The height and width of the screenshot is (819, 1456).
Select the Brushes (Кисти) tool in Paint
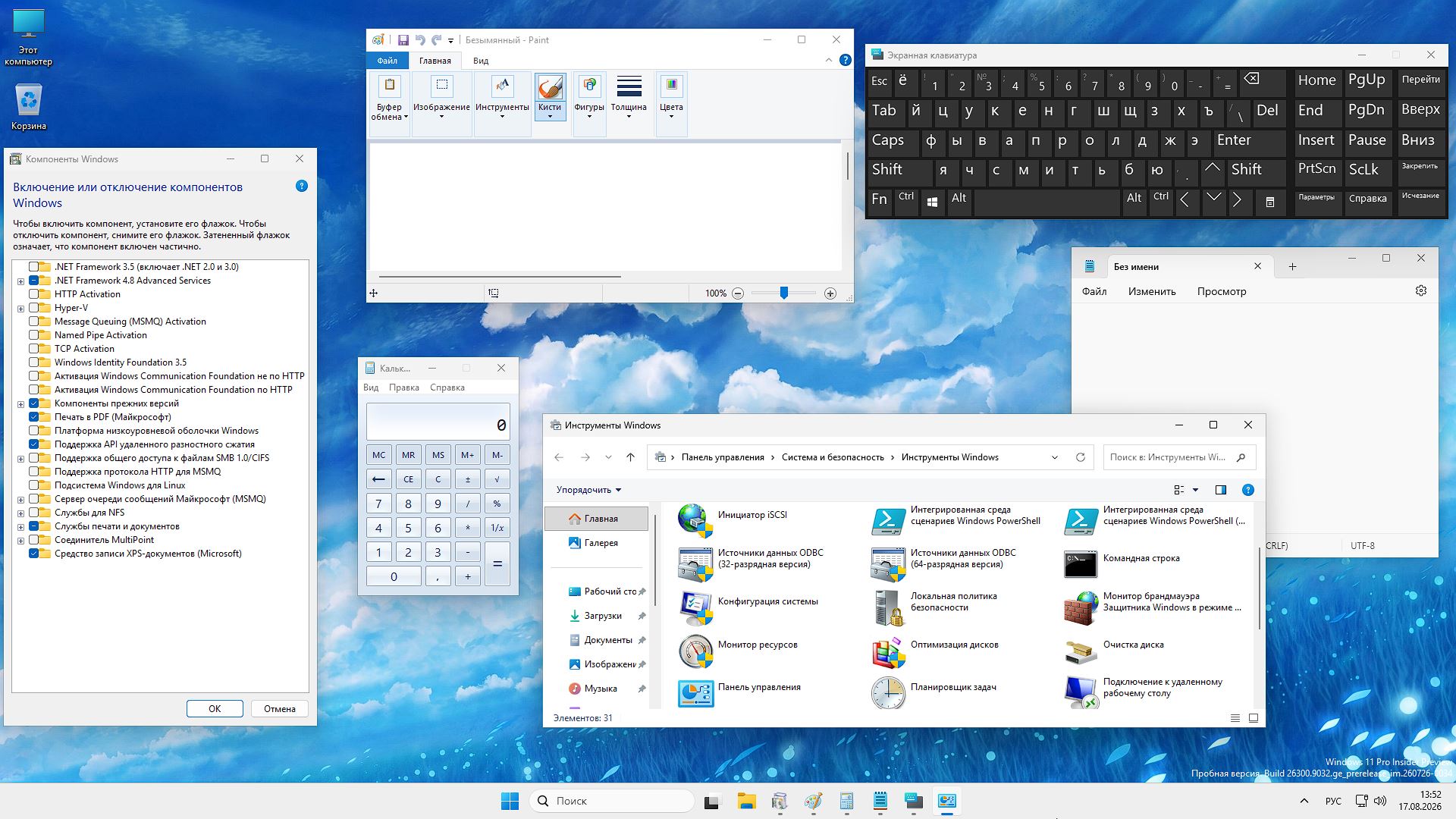point(550,97)
